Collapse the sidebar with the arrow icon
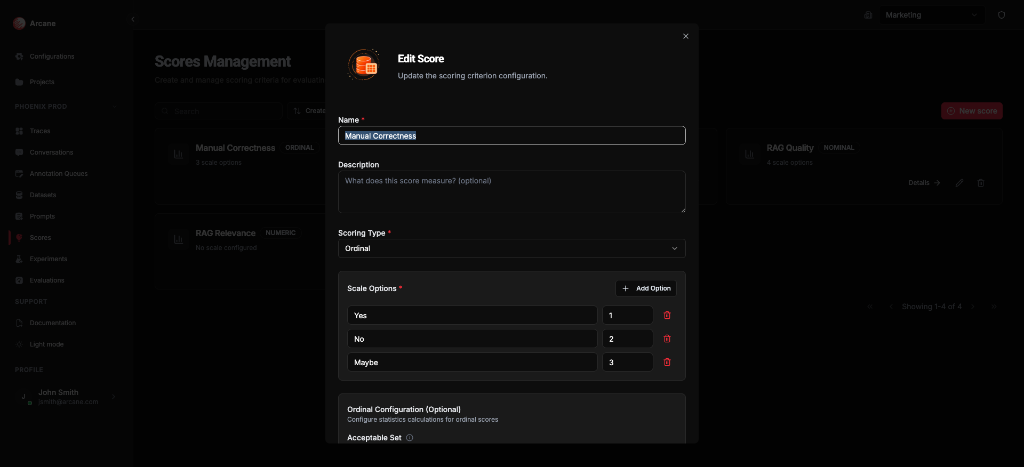Screen dimensions: 1024x467 click(133, 19)
